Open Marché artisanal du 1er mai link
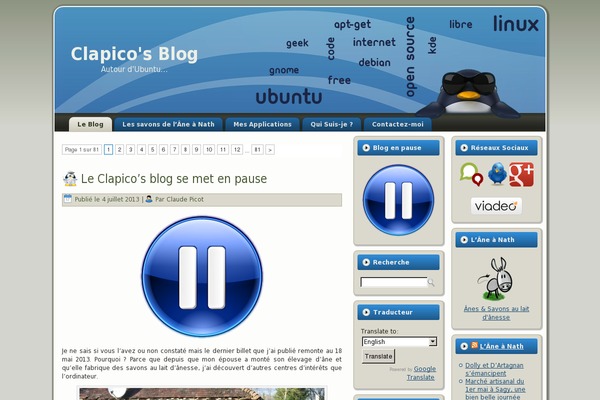The image size is (600, 400). pos(495,389)
